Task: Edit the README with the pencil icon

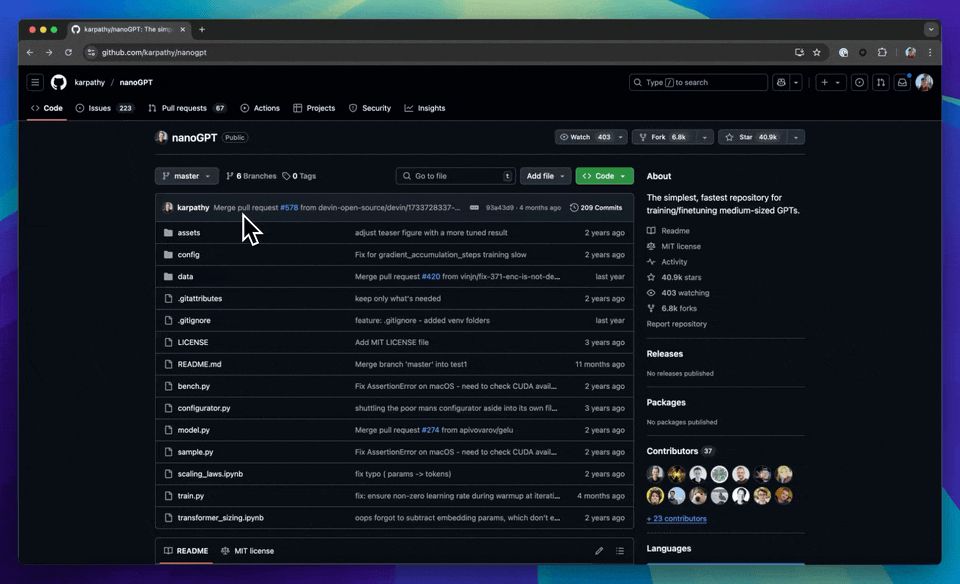Action: [599, 550]
